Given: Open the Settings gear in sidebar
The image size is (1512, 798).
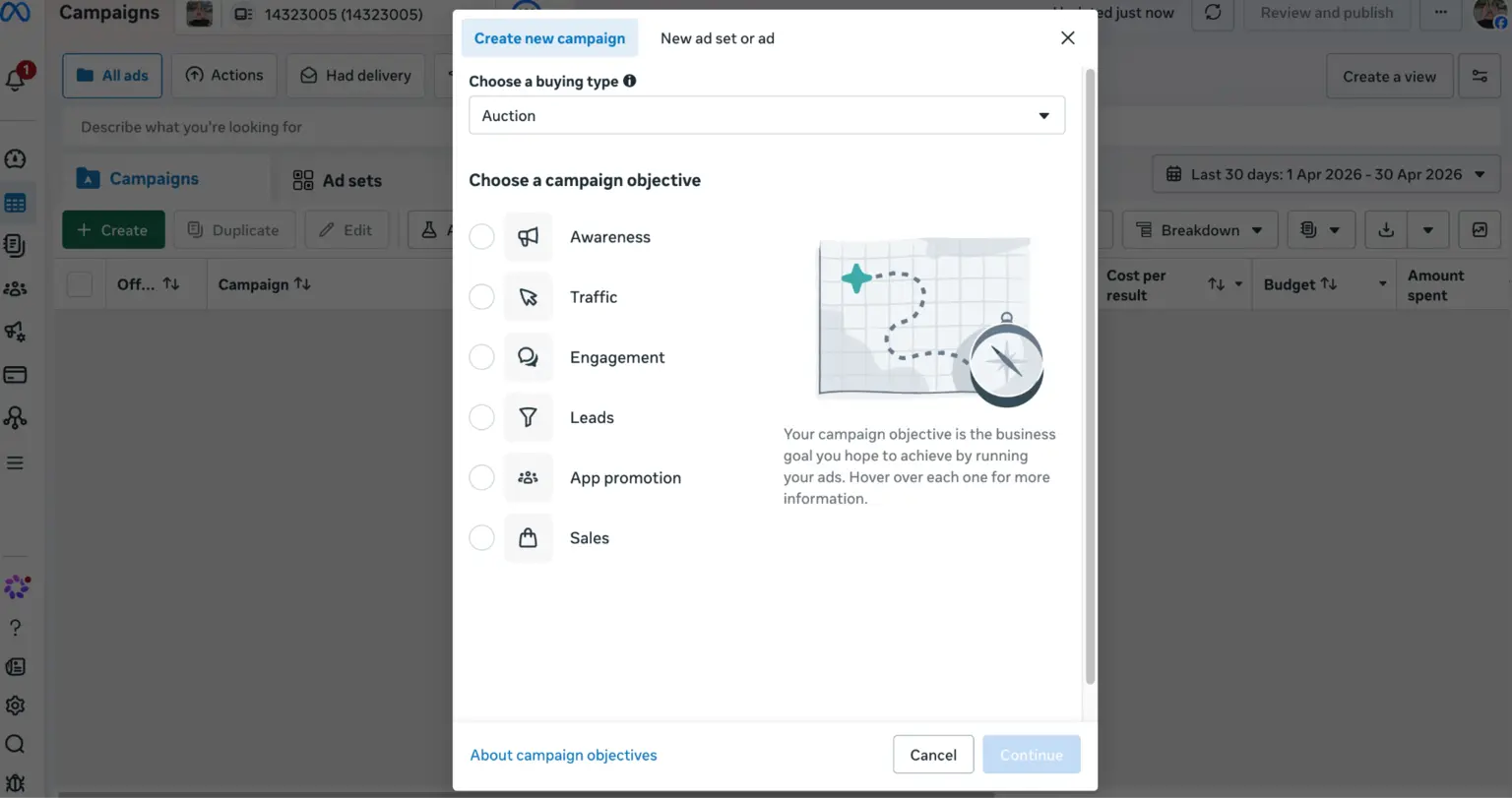Looking at the screenshot, I should pos(15,706).
